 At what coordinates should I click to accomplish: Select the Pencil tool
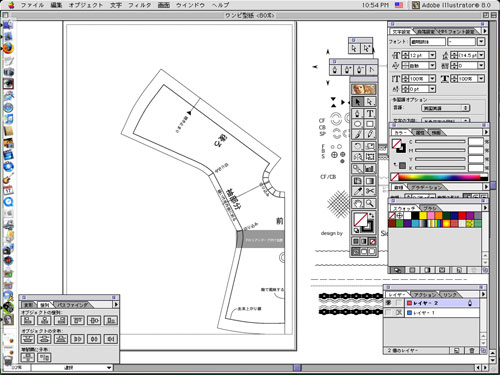click(x=370, y=134)
